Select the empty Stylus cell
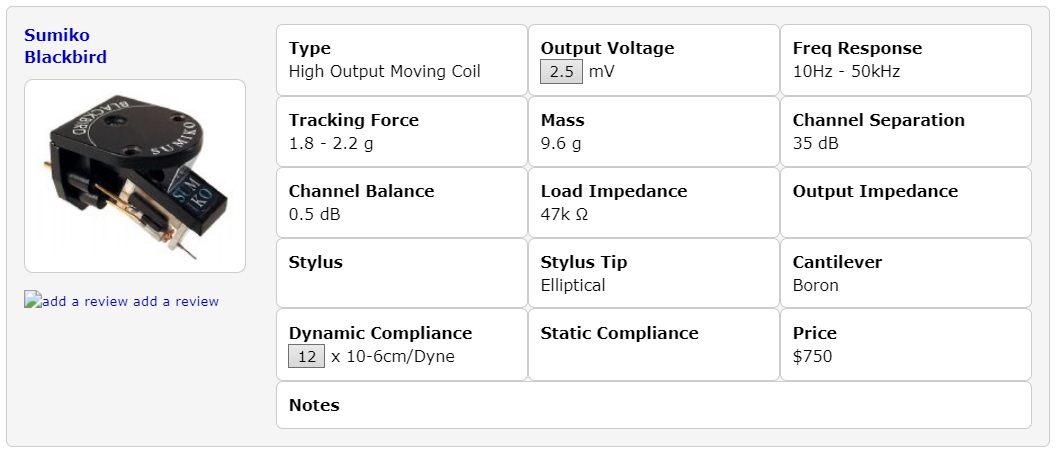 401,273
